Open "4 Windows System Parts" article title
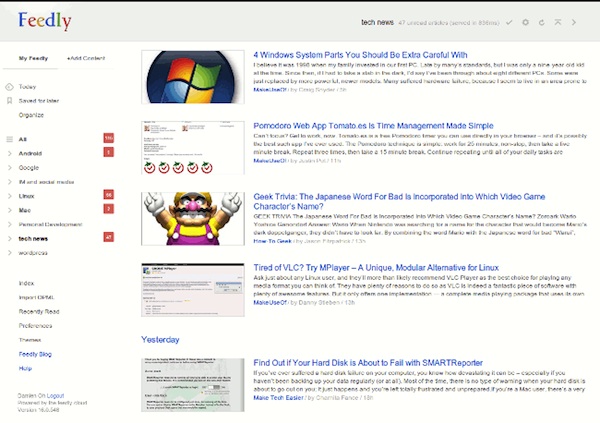The width and height of the screenshot is (600, 423). pos(360,55)
